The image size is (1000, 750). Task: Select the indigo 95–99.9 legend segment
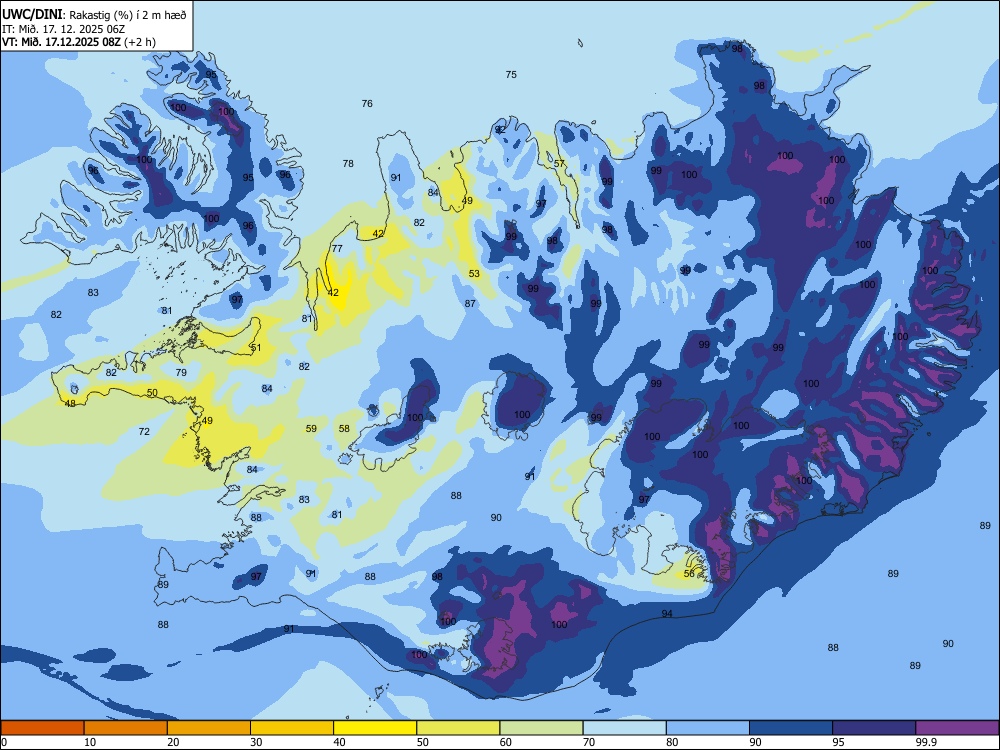pyautogui.click(x=874, y=728)
